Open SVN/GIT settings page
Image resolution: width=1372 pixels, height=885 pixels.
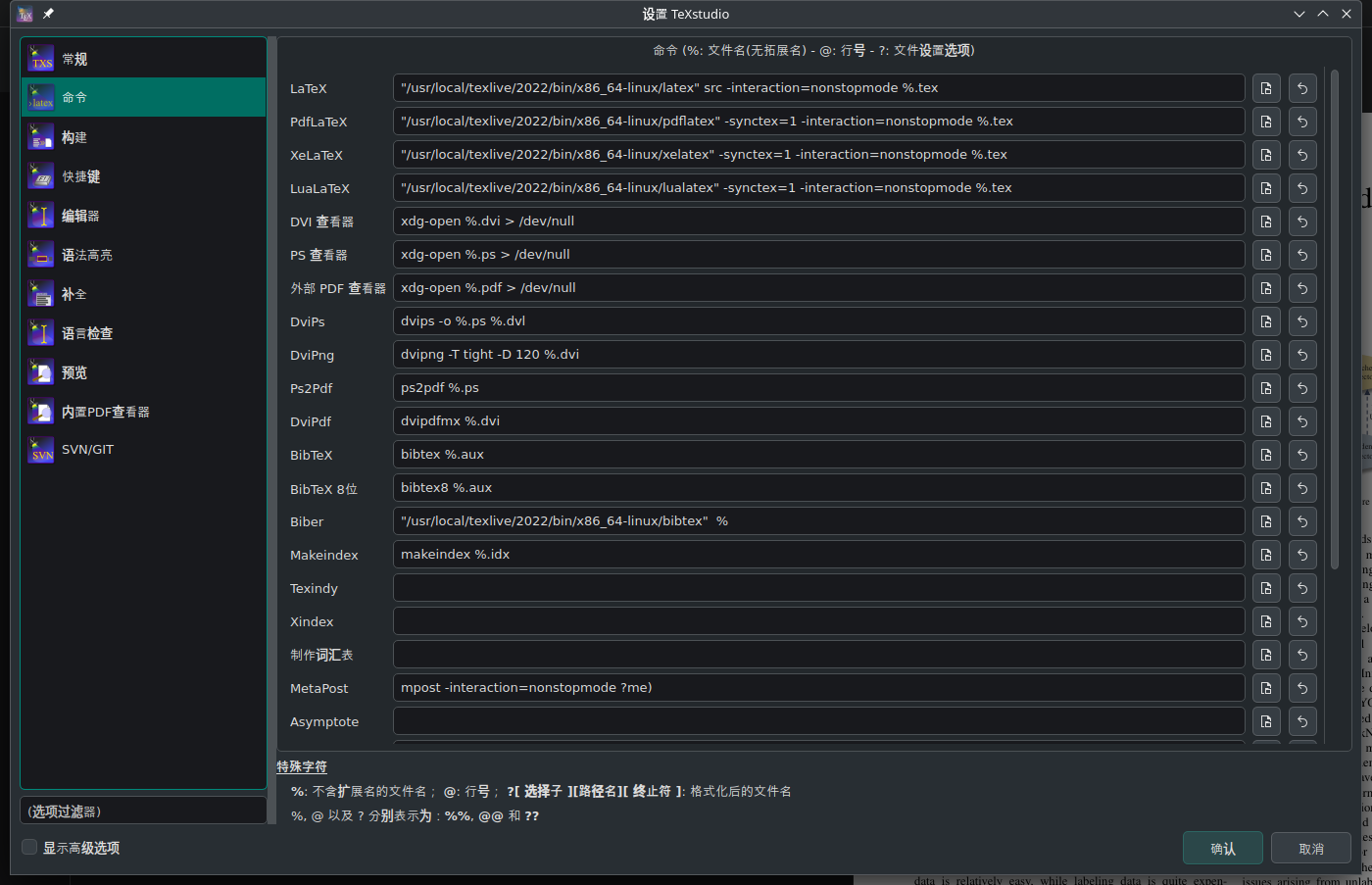point(144,450)
